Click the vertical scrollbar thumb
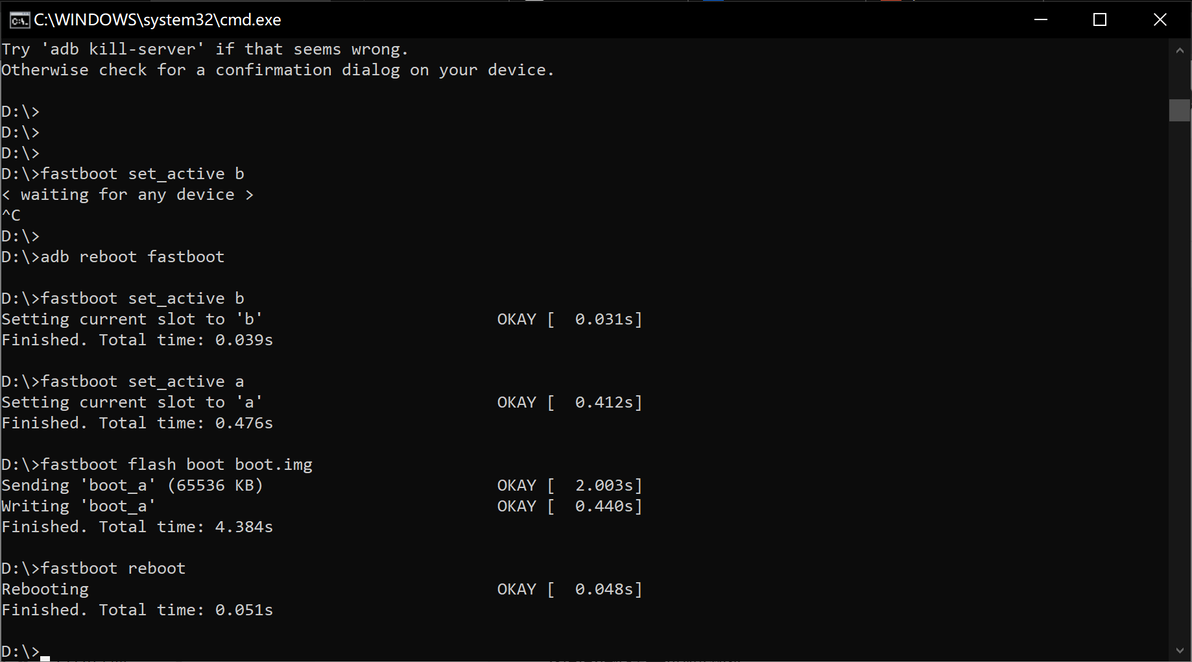 point(1180,110)
